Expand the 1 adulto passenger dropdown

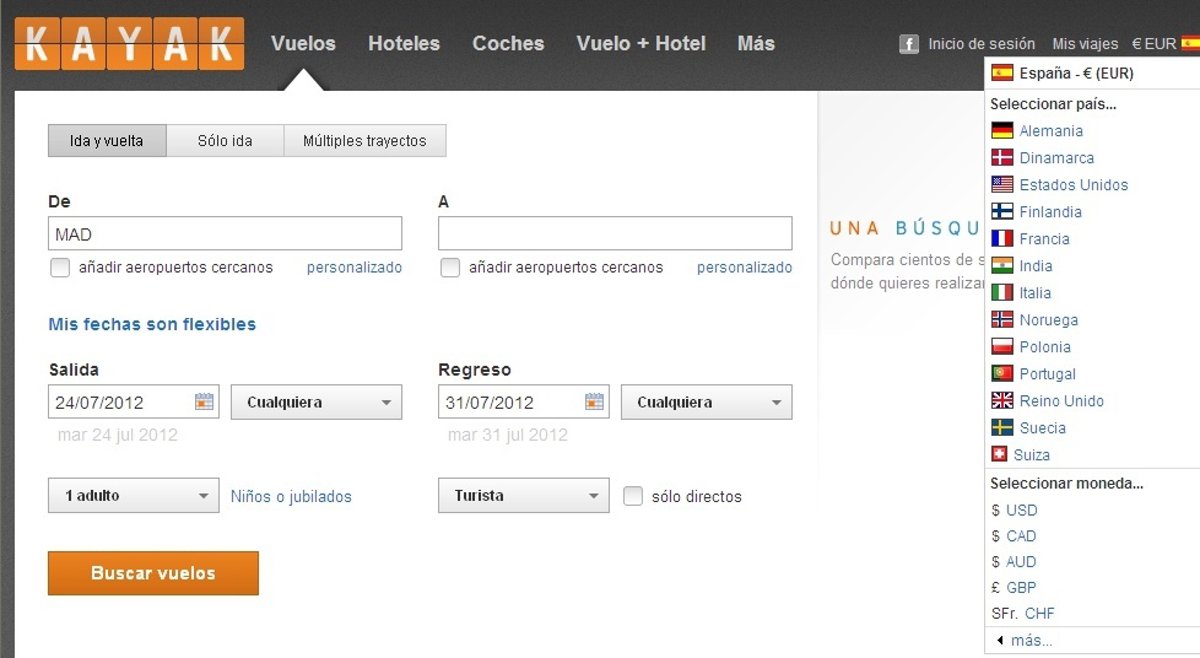point(133,496)
